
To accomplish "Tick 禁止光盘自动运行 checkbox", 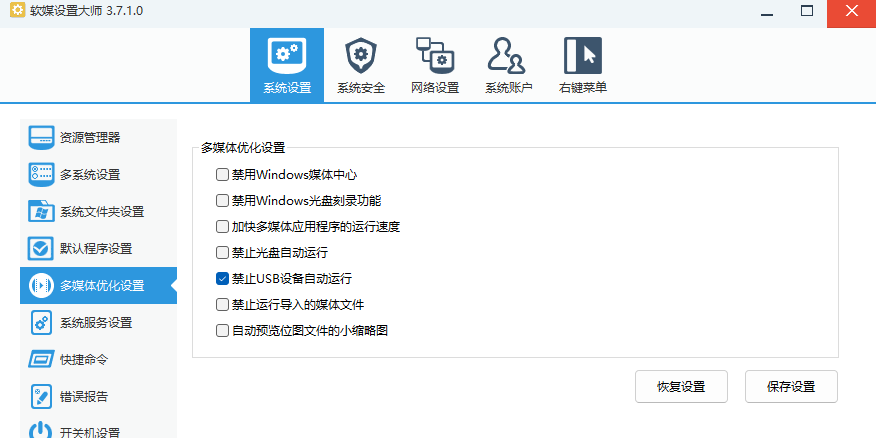I will coord(222,252).
